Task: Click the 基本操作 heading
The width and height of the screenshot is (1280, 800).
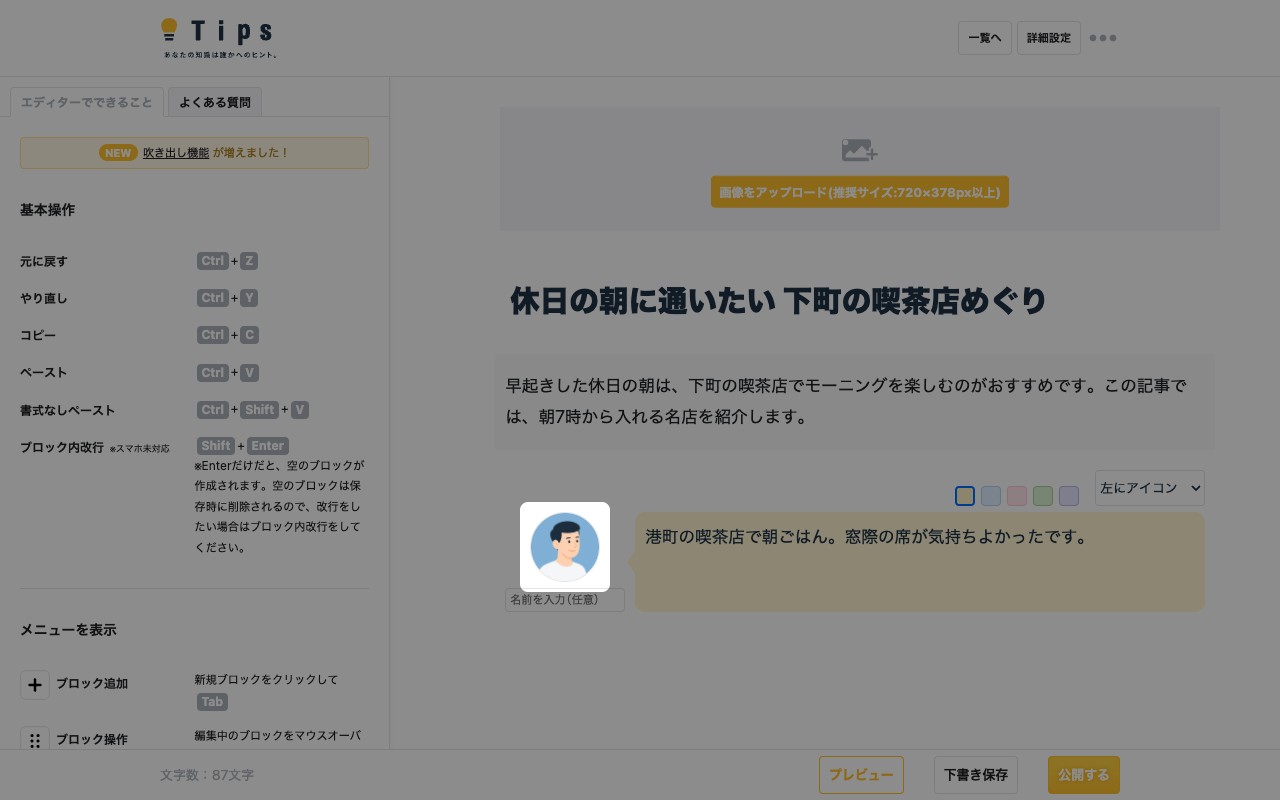Action: click(x=47, y=210)
